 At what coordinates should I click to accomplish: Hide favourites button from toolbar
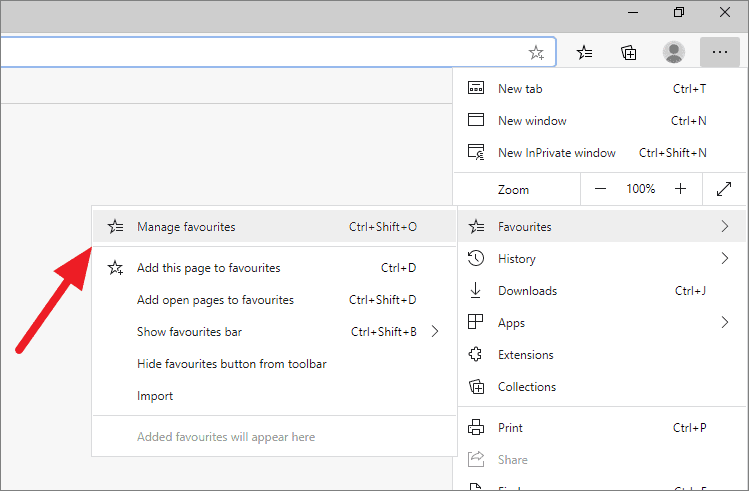pyautogui.click(x=231, y=364)
